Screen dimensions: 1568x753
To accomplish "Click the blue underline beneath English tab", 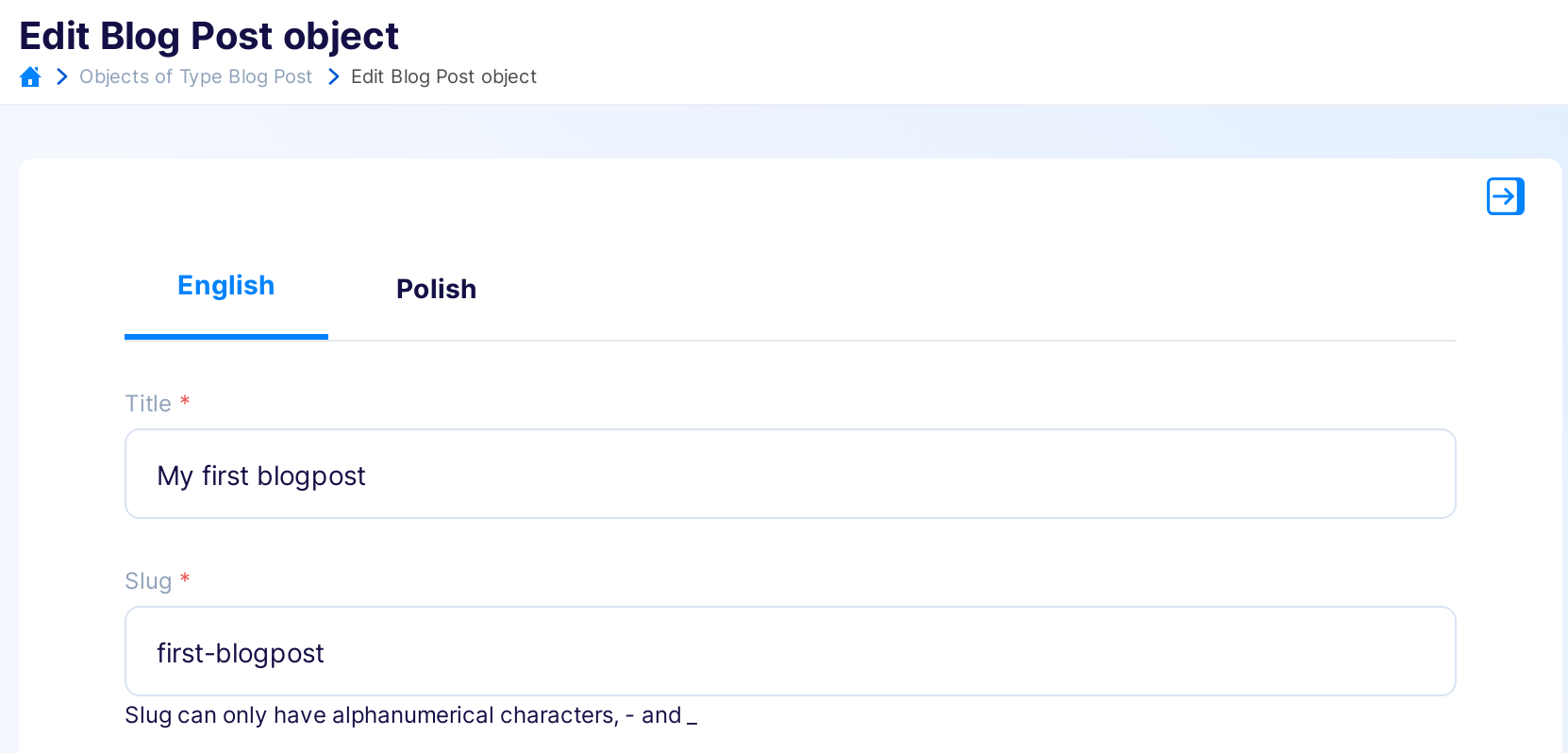I will 226,337.
